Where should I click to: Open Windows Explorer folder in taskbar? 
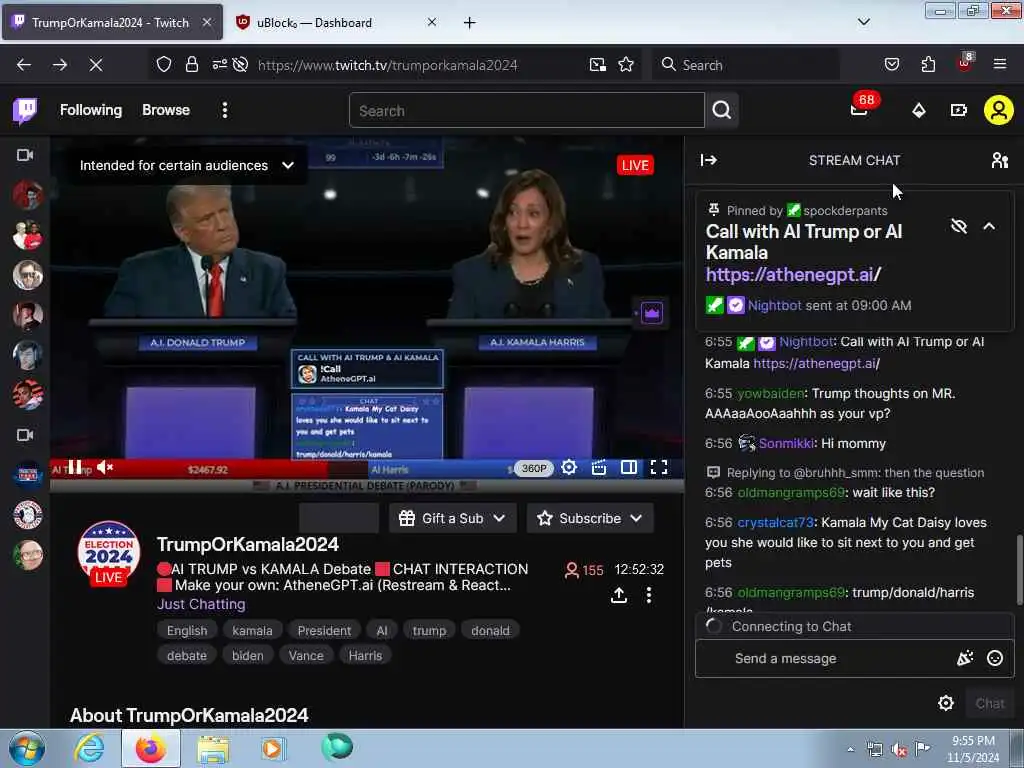tap(213, 749)
